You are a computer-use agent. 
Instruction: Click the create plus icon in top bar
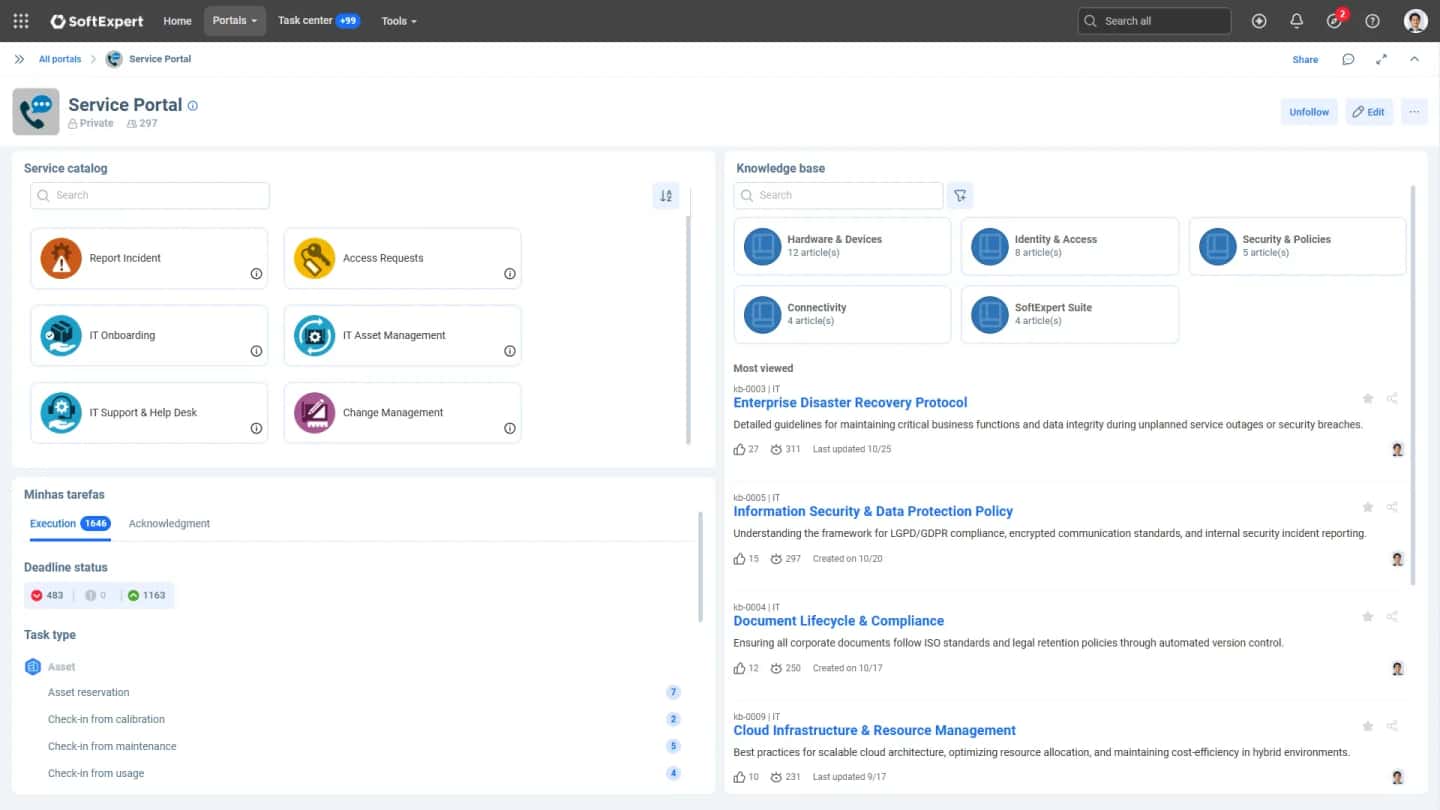pos(1259,21)
